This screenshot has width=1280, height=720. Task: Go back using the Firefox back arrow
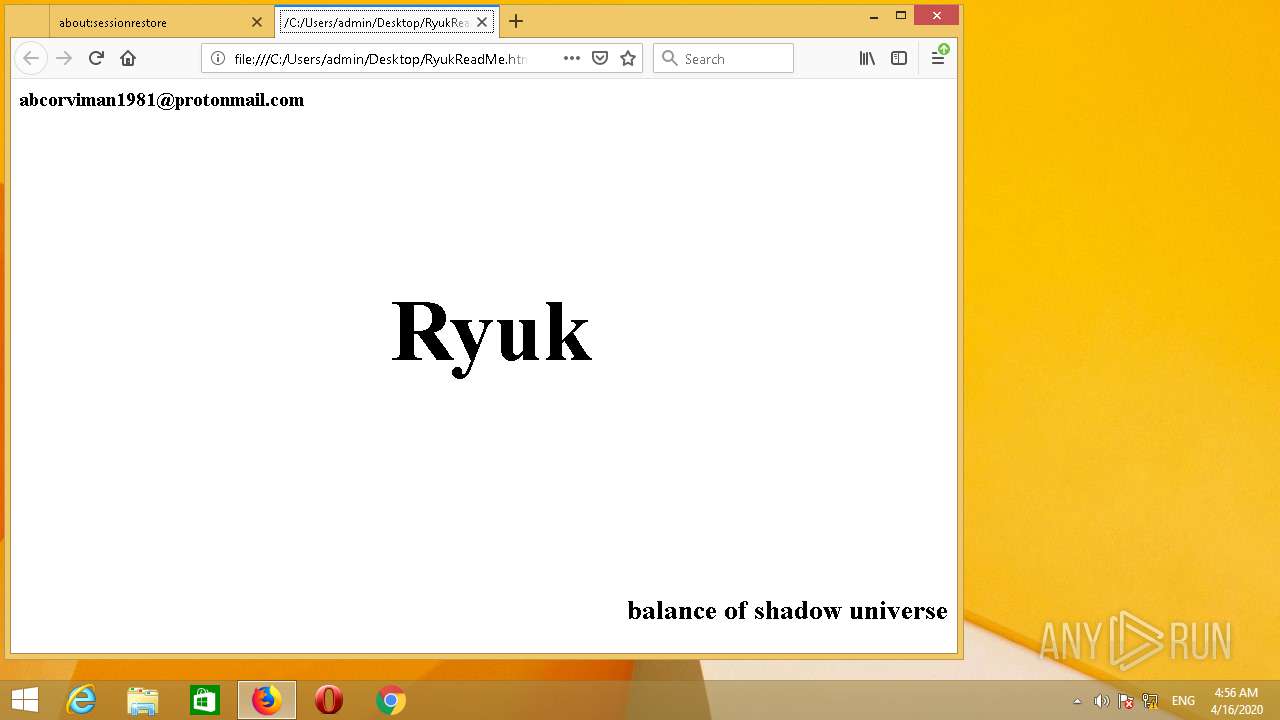pos(31,58)
